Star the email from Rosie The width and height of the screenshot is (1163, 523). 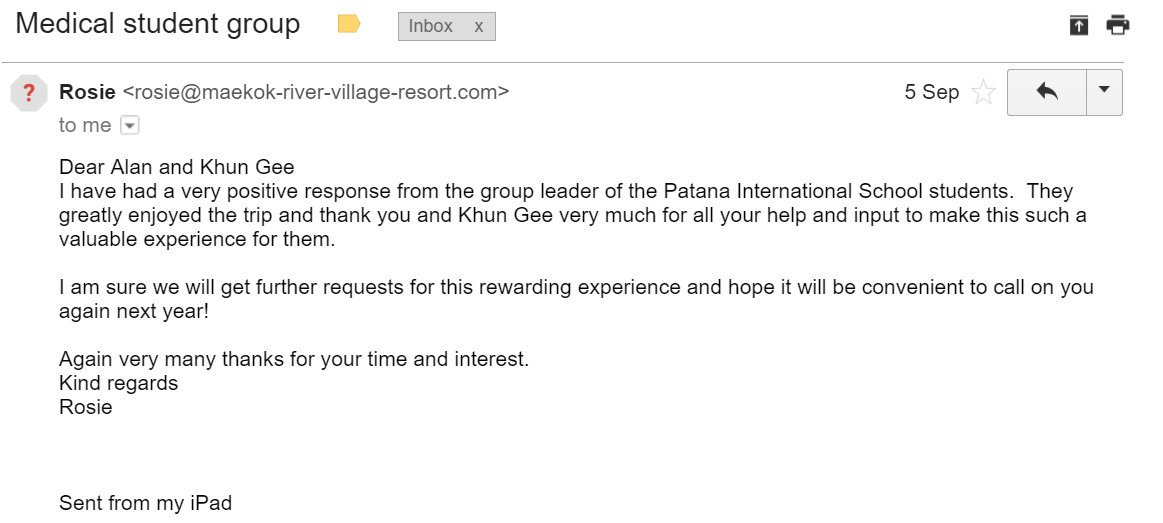coord(984,93)
